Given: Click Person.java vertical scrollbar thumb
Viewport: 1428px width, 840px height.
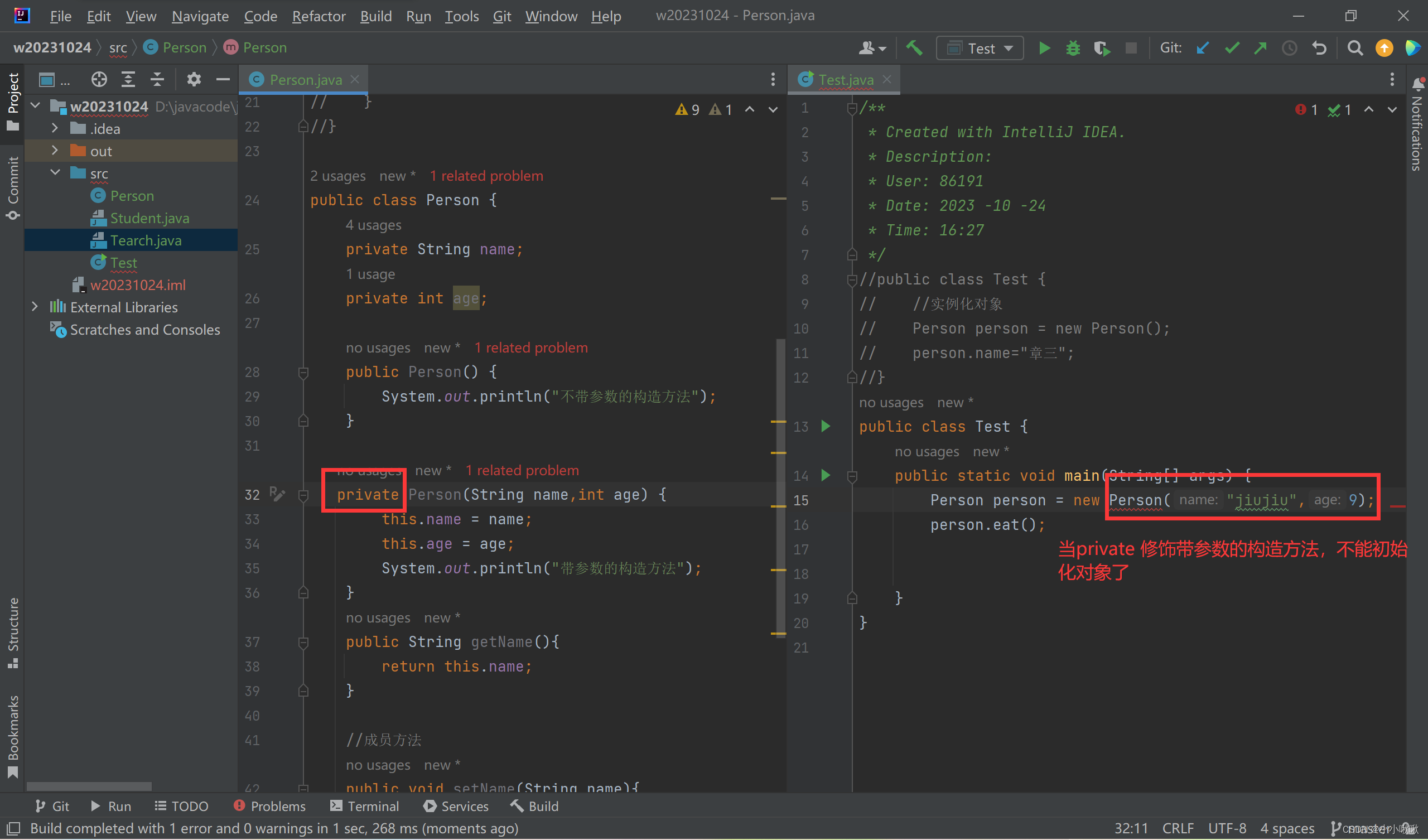Looking at the screenshot, I should click(x=780, y=487).
